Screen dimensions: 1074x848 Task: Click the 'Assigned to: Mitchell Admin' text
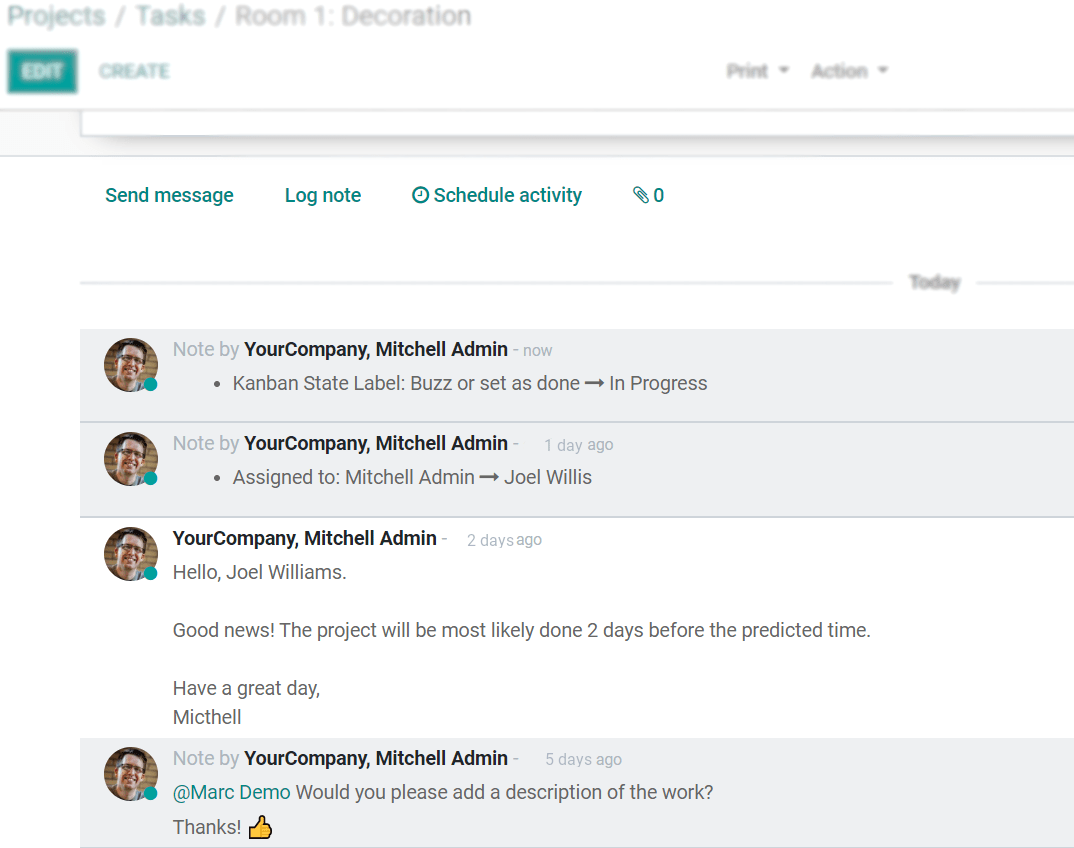pos(353,477)
